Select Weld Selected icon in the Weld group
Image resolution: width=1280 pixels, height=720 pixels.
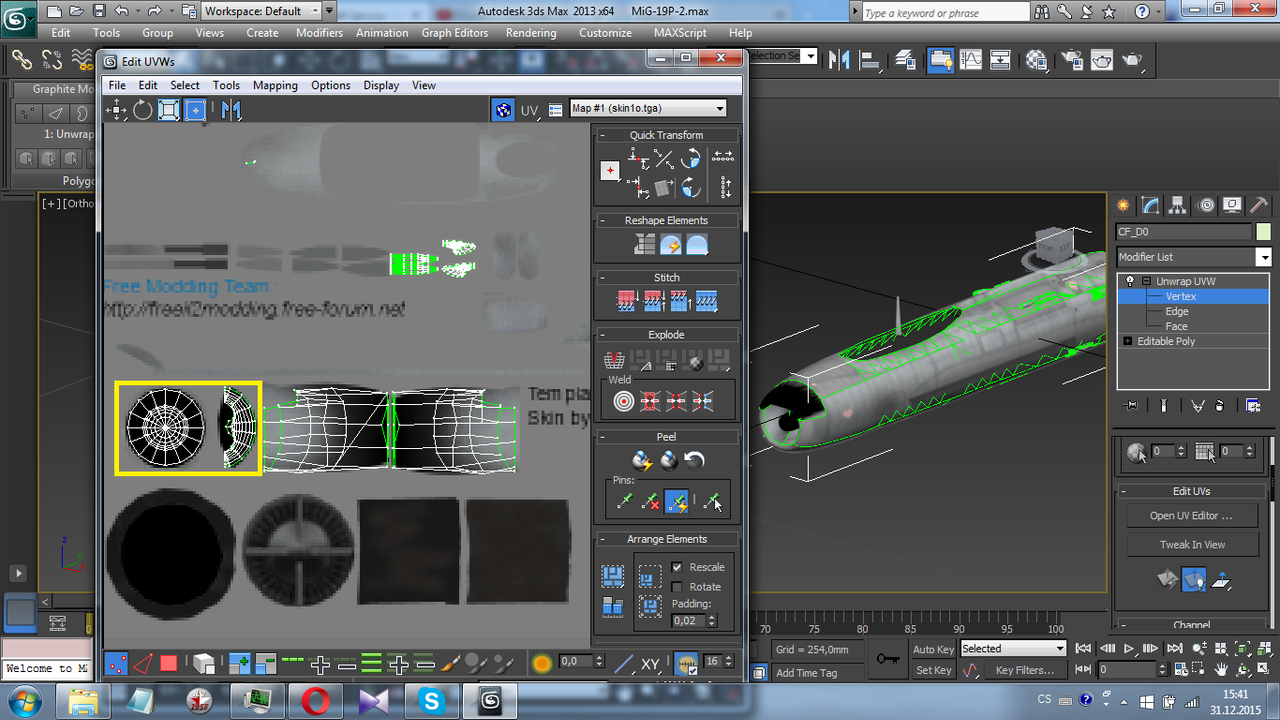pos(648,398)
